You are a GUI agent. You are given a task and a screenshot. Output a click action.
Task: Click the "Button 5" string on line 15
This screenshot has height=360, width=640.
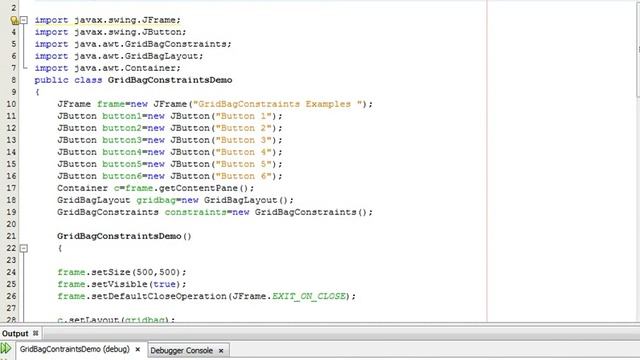click(x=243, y=164)
